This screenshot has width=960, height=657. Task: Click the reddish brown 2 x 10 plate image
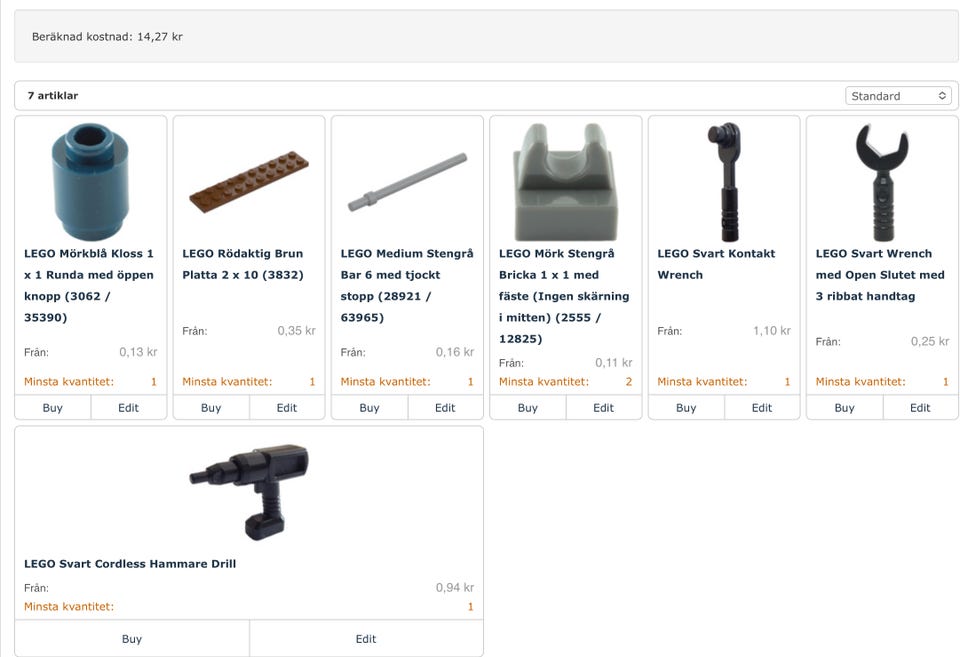249,182
